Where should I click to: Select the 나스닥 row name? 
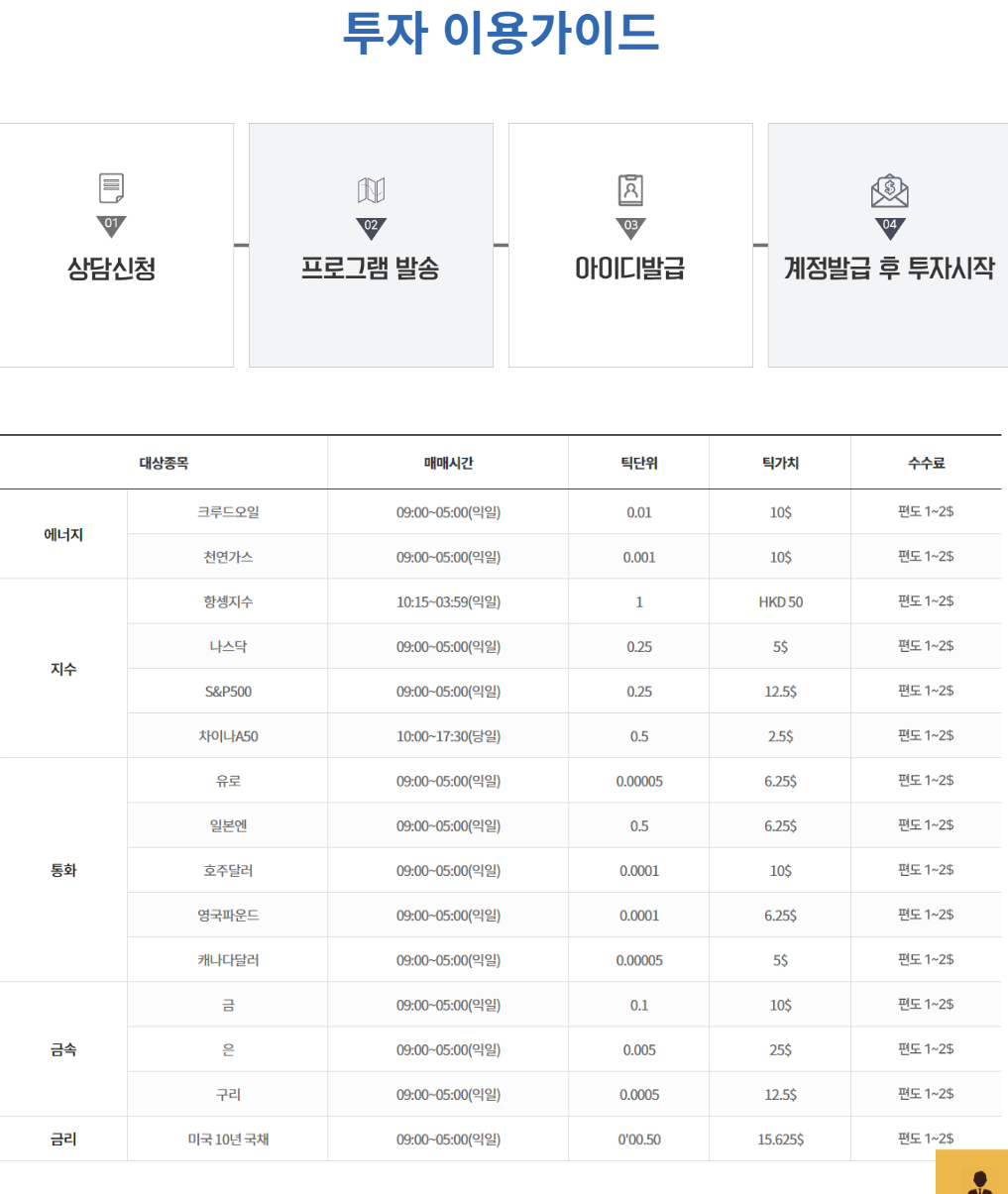[228, 647]
